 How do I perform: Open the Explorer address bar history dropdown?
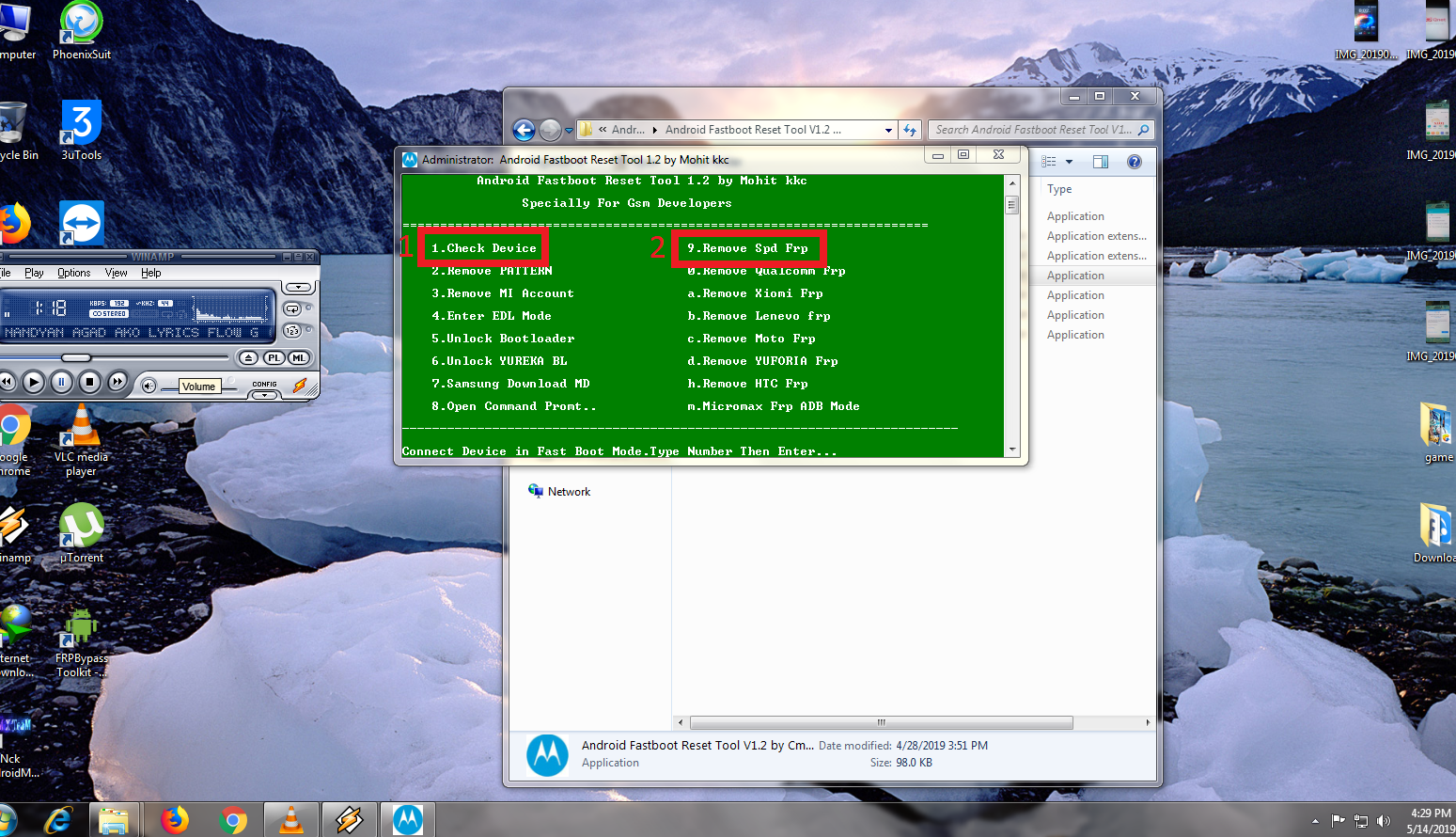[x=888, y=130]
